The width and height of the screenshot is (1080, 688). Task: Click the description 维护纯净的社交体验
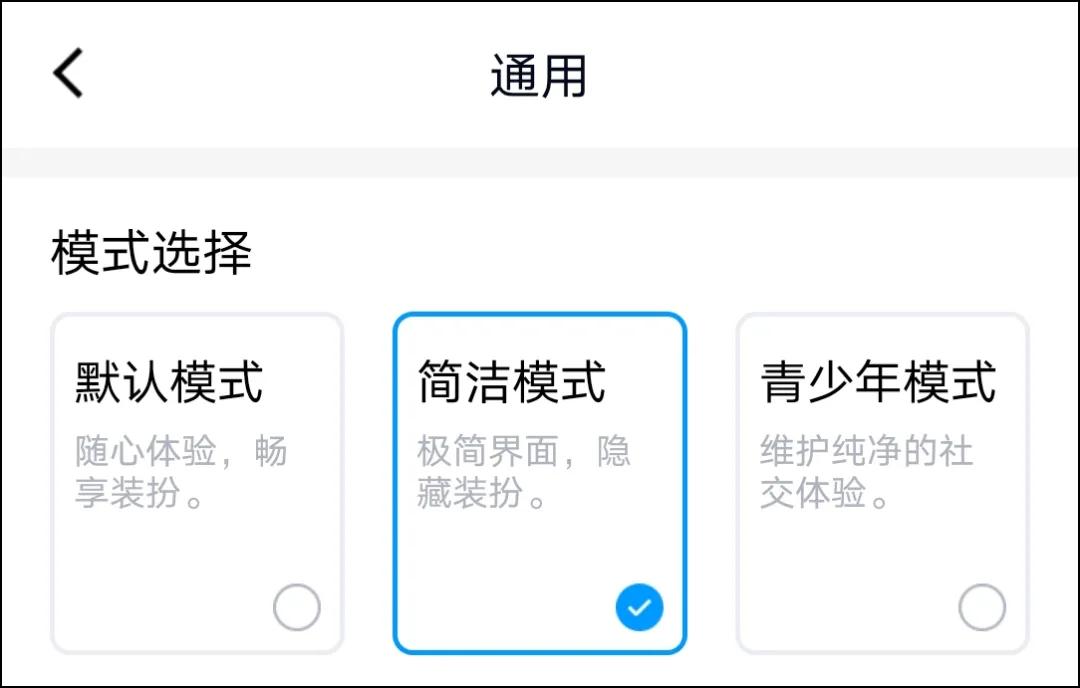click(x=865, y=468)
